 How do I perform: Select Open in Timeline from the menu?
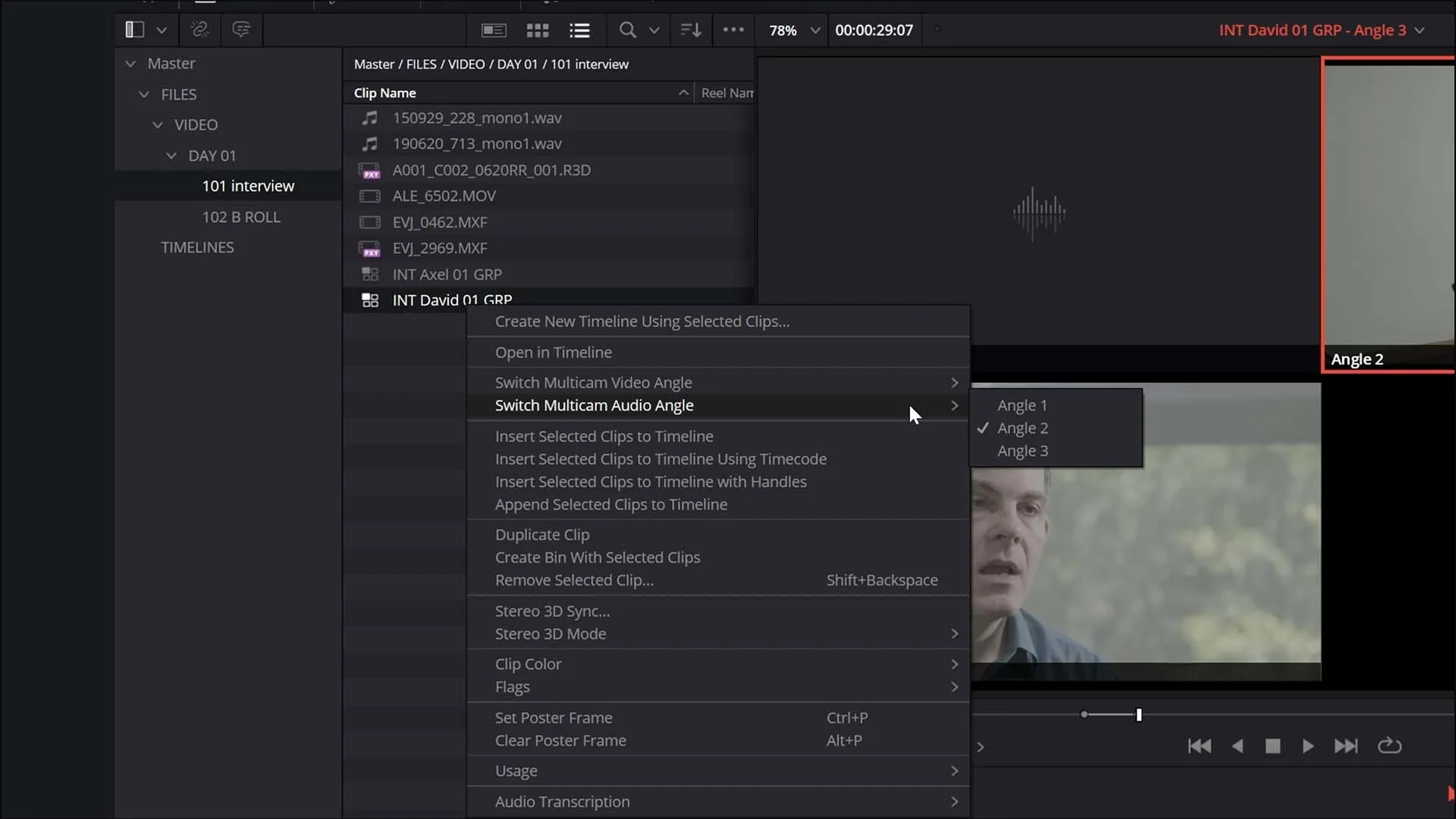pos(554,352)
